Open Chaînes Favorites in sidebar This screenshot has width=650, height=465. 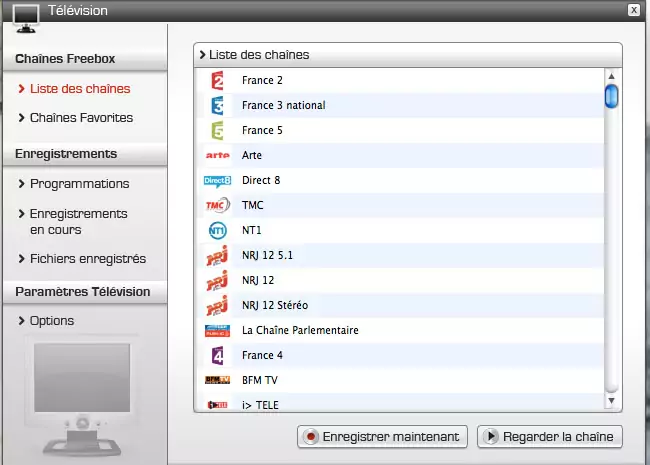(x=81, y=118)
